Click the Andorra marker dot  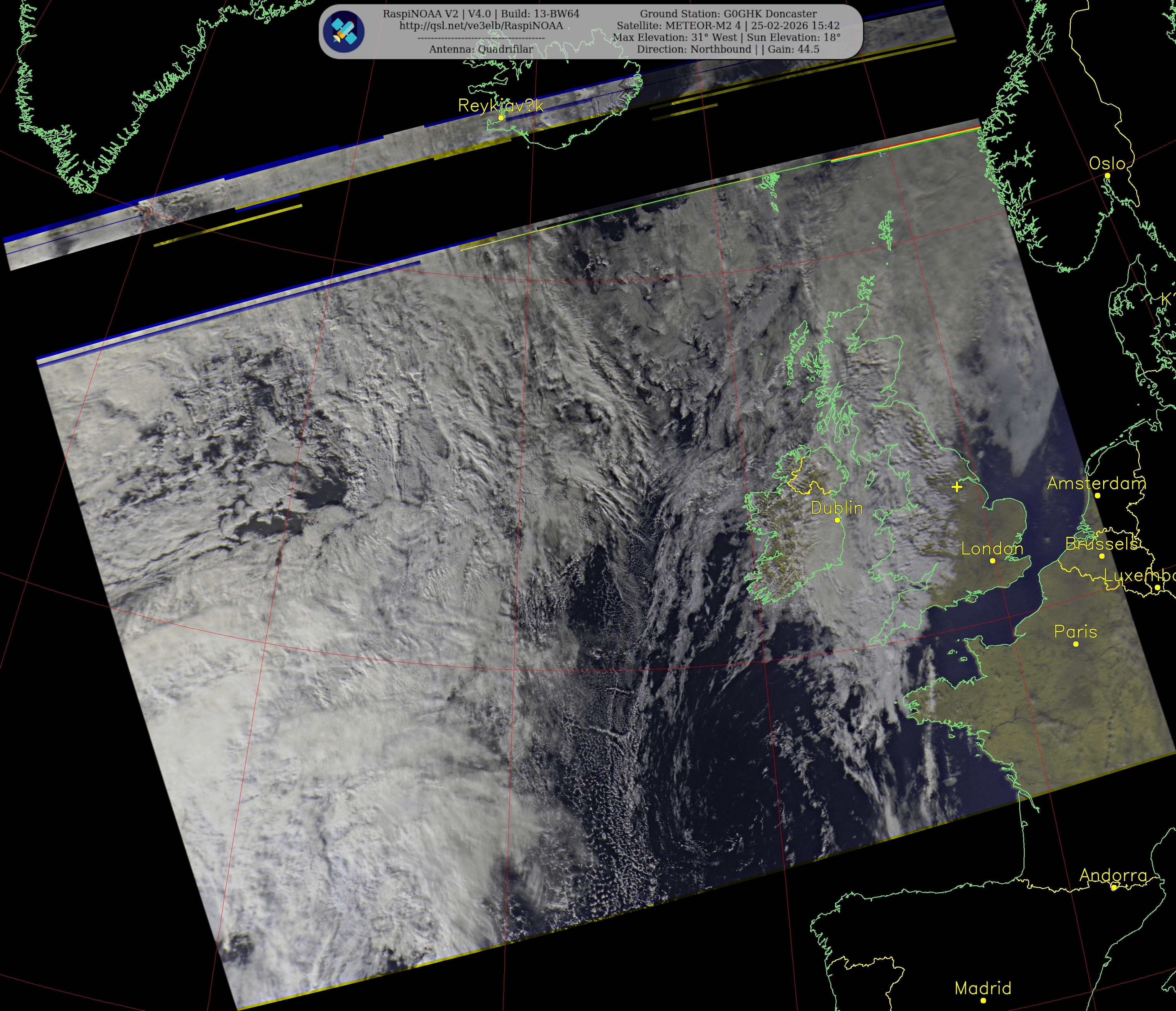pos(1114,887)
